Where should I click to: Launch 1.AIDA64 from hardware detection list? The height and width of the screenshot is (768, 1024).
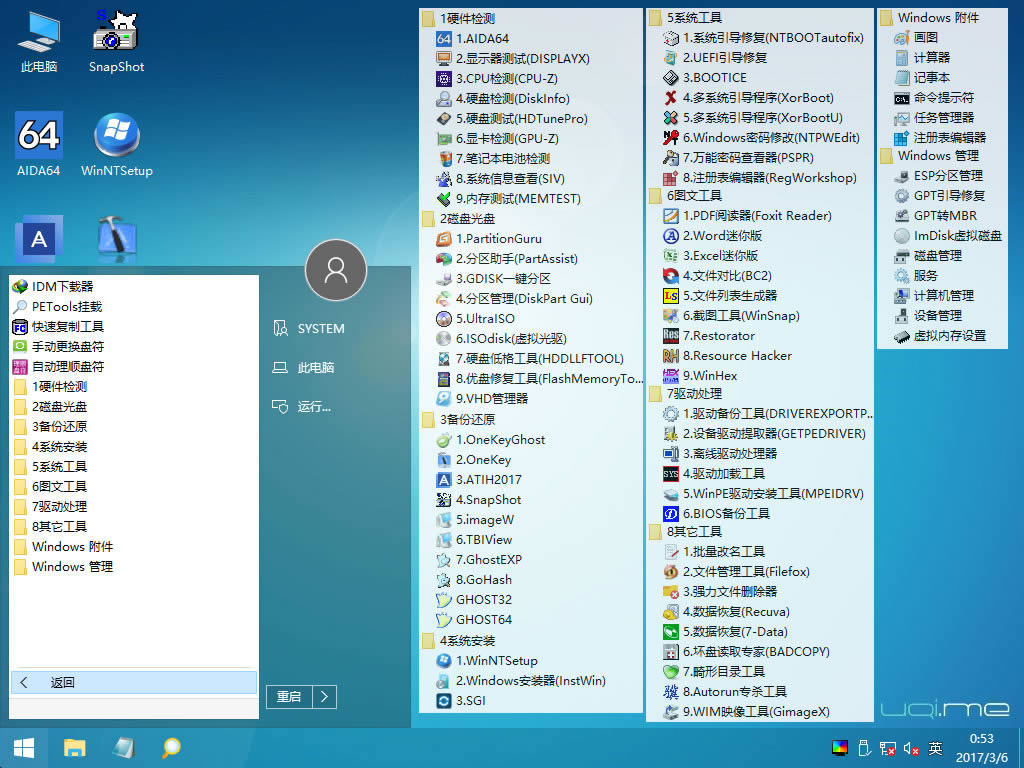point(472,39)
